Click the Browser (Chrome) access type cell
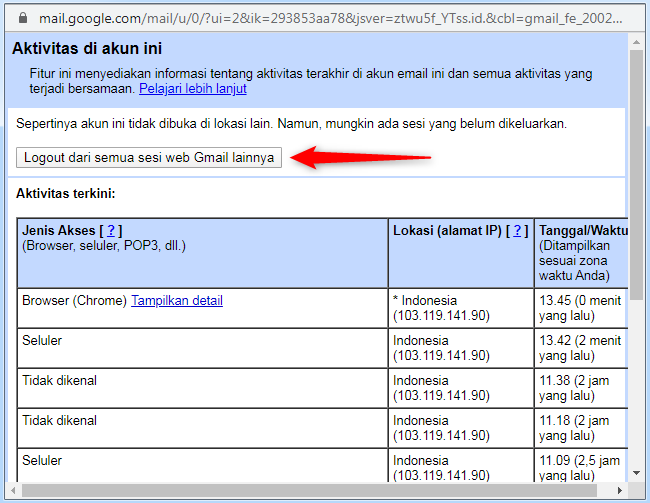This screenshot has height=503, width=650. tap(203, 308)
